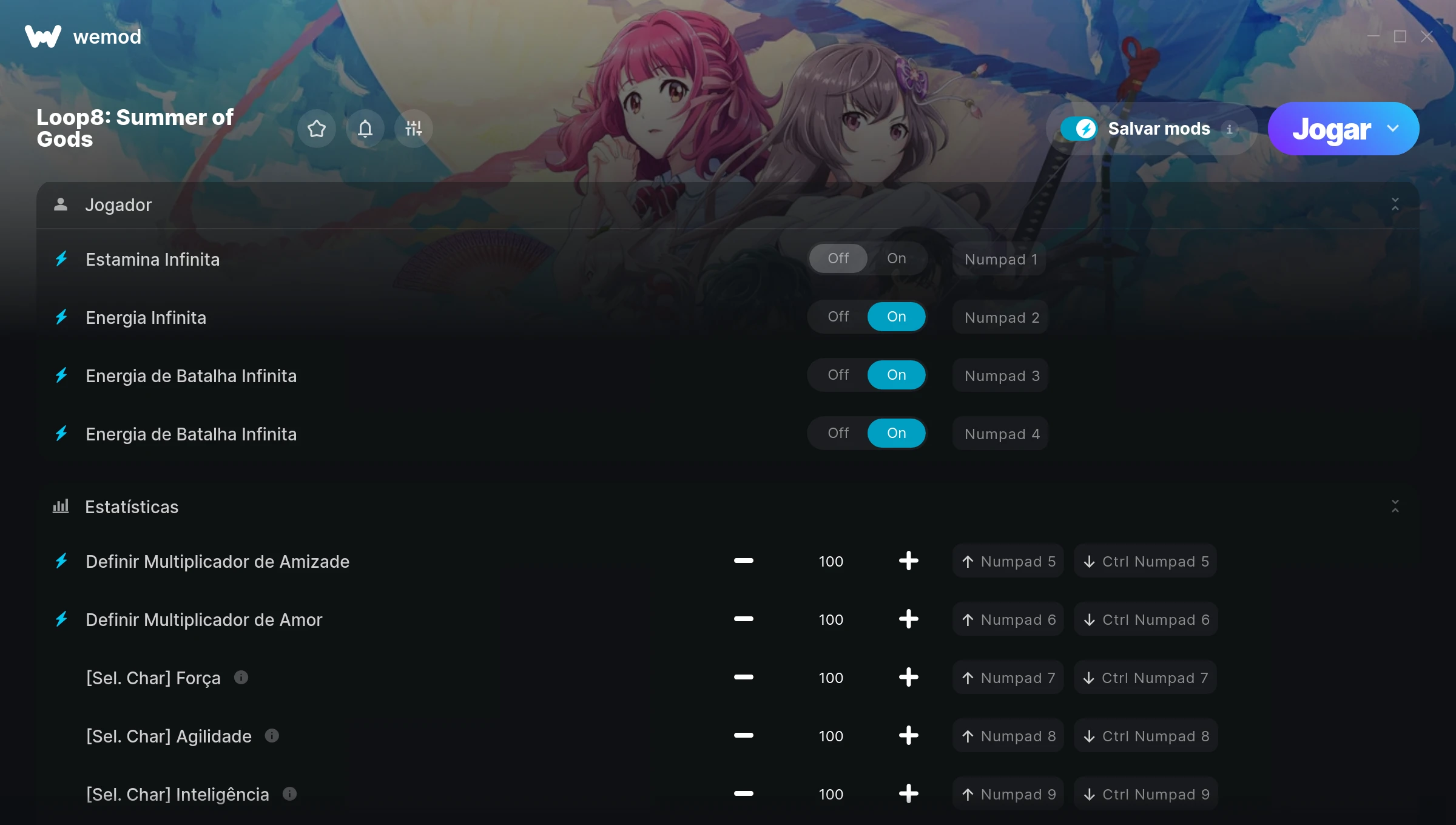
Task: Turn off Energia Infinita
Action: tap(838, 317)
